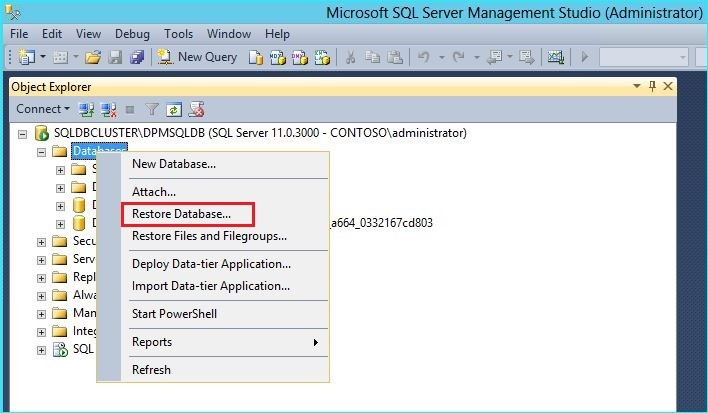The width and height of the screenshot is (708, 413).
Task: Expand the Replication folder node
Action: tap(41, 278)
